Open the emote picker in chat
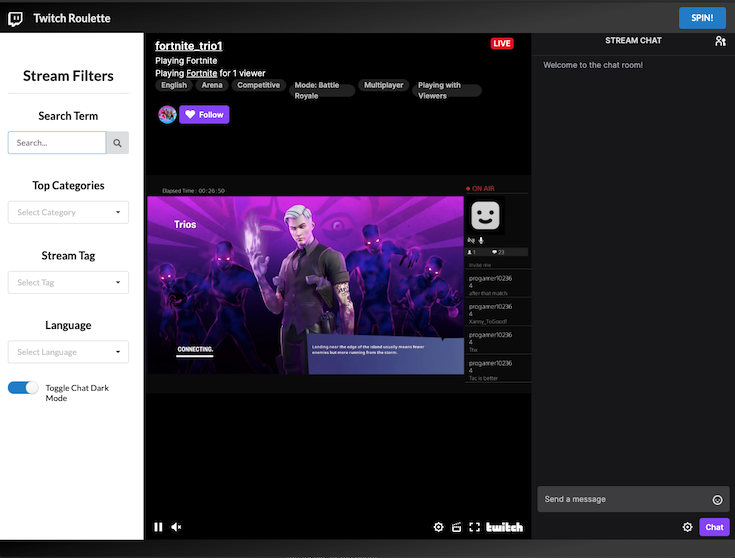 tap(717, 499)
